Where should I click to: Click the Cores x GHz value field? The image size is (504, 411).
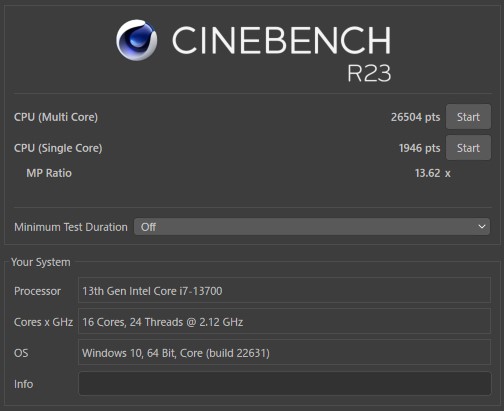pyautogui.click(x=285, y=321)
